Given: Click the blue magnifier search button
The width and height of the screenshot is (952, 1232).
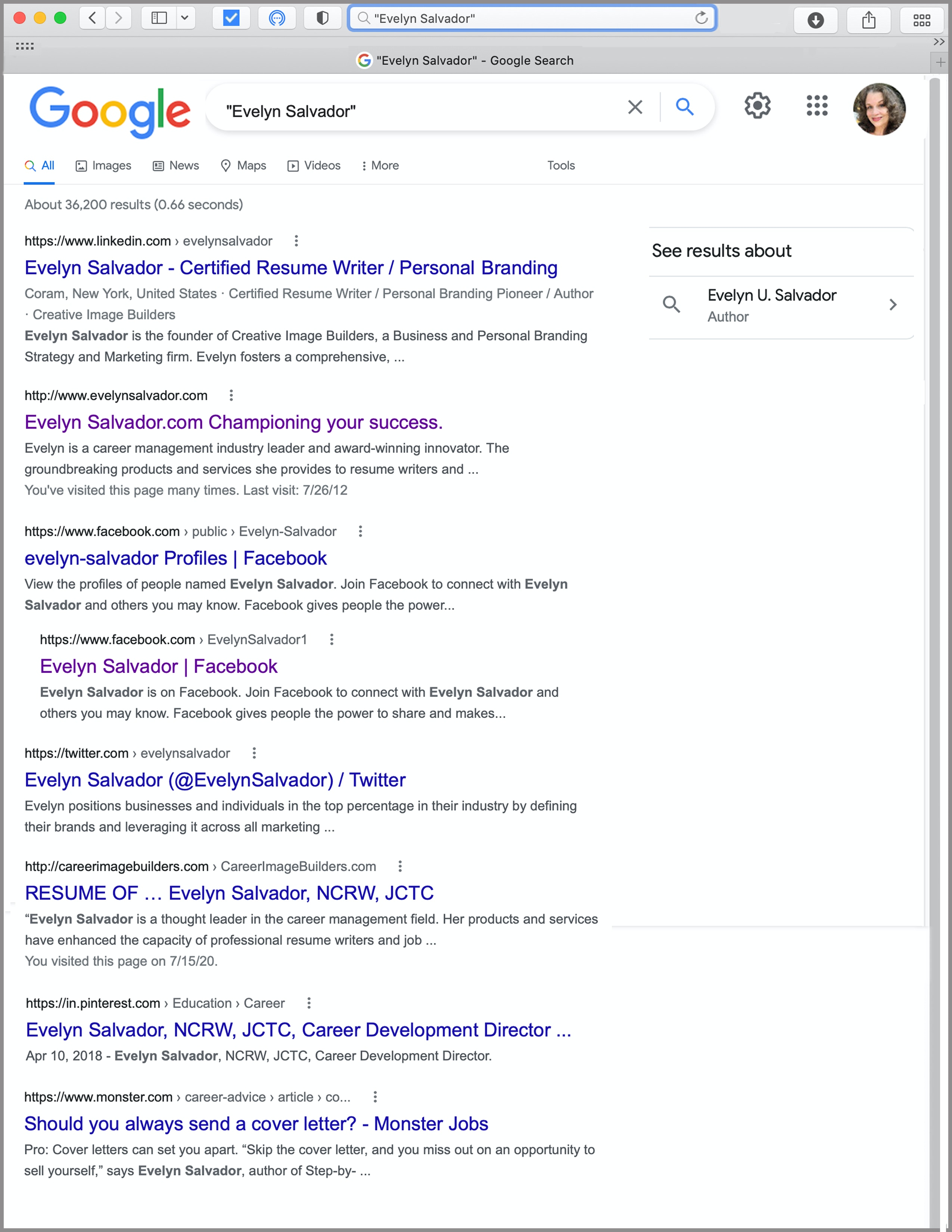Looking at the screenshot, I should 684,107.
